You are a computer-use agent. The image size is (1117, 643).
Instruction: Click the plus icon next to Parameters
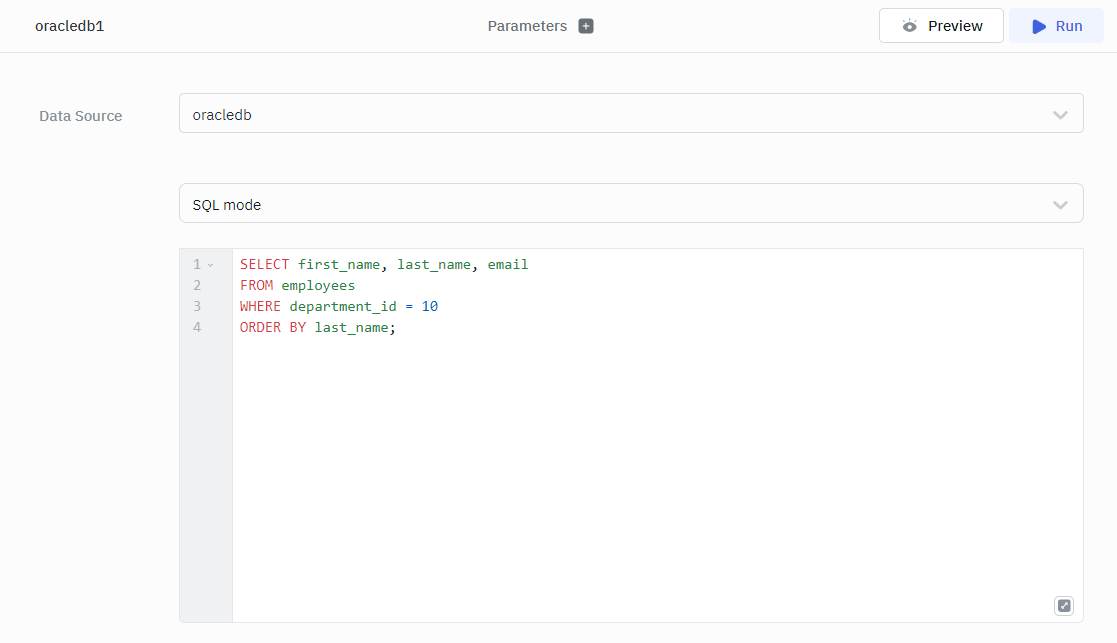pos(586,26)
